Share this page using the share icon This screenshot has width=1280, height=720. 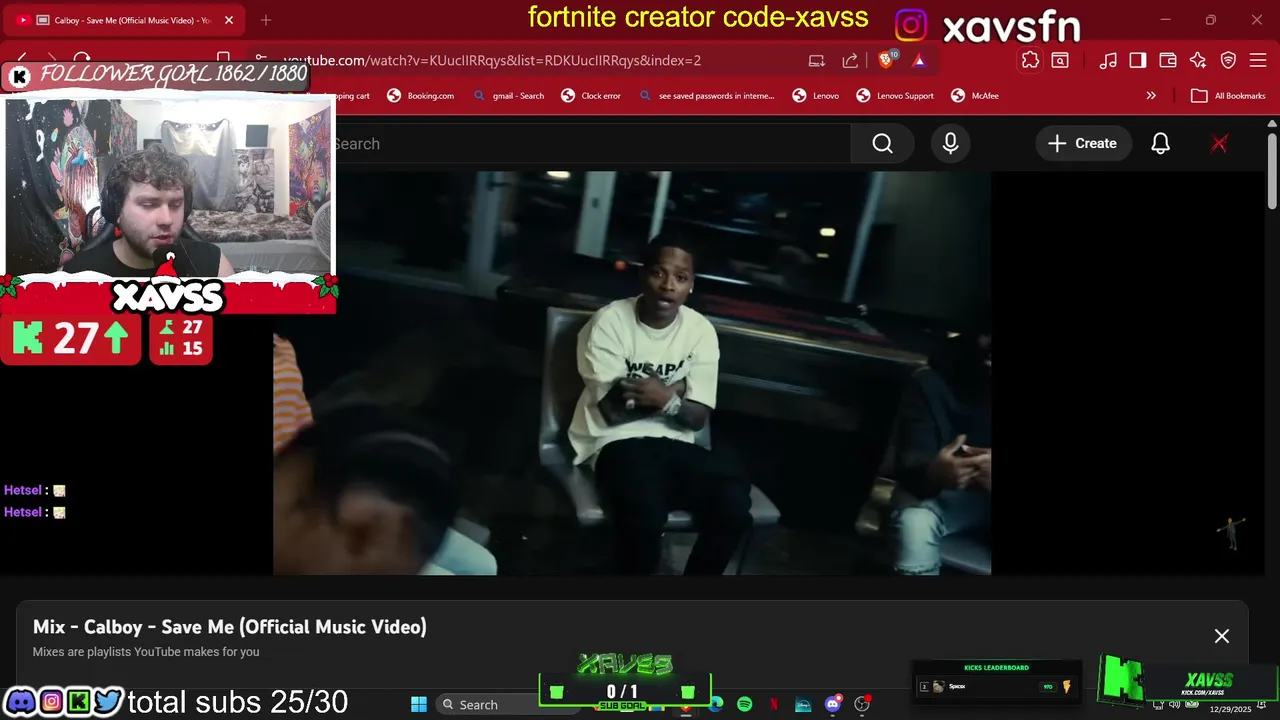pyautogui.click(x=850, y=60)
